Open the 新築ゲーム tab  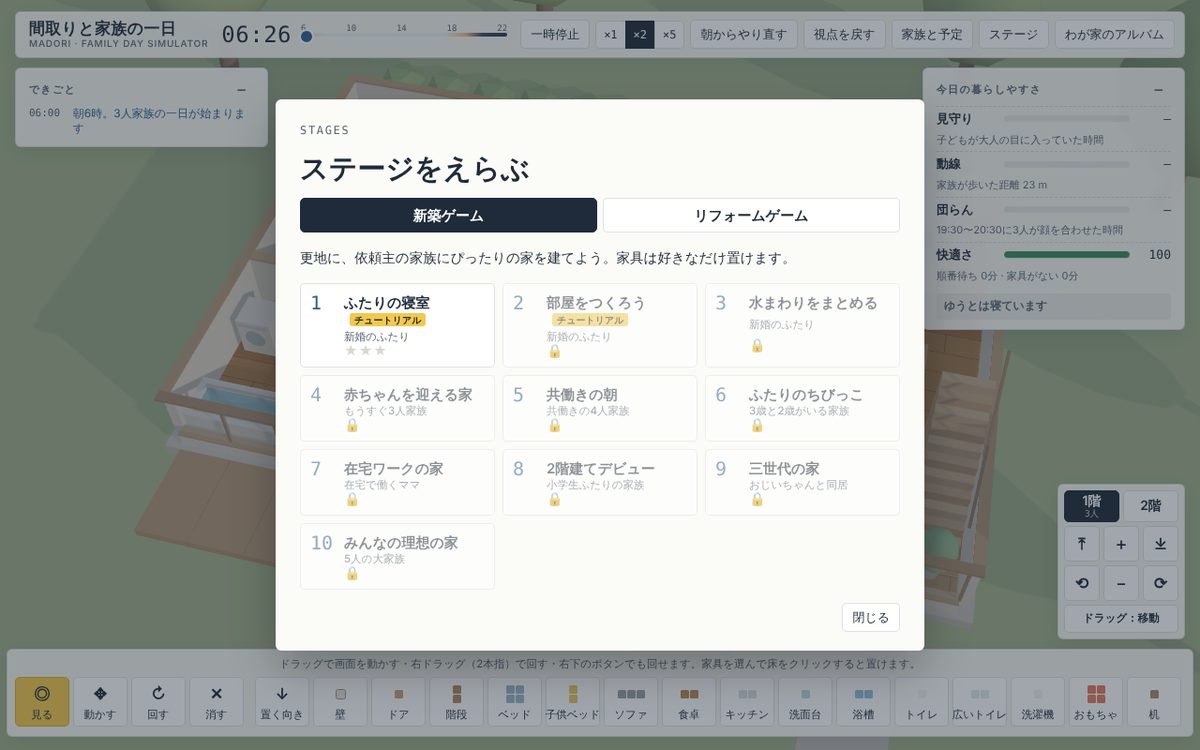point(448,215)
